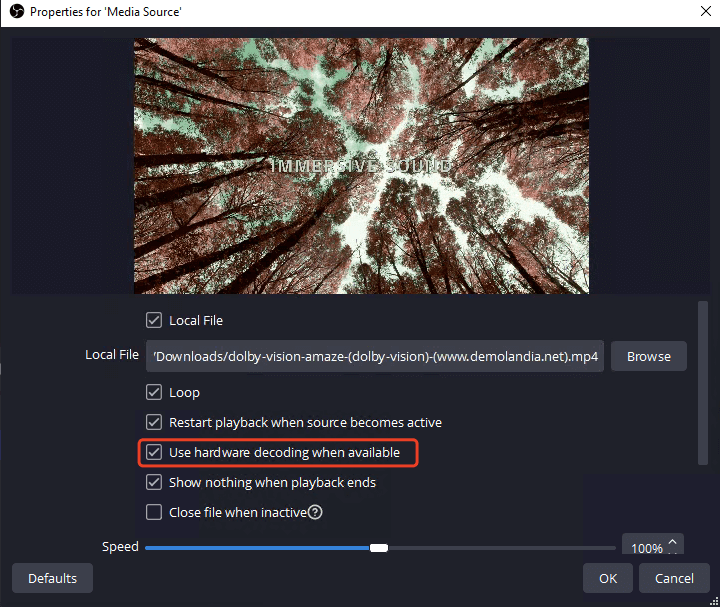This screenshot has height=607, width=720.
Task: Toggle Restart playback when source becomes active
Action: coord(154,423)
